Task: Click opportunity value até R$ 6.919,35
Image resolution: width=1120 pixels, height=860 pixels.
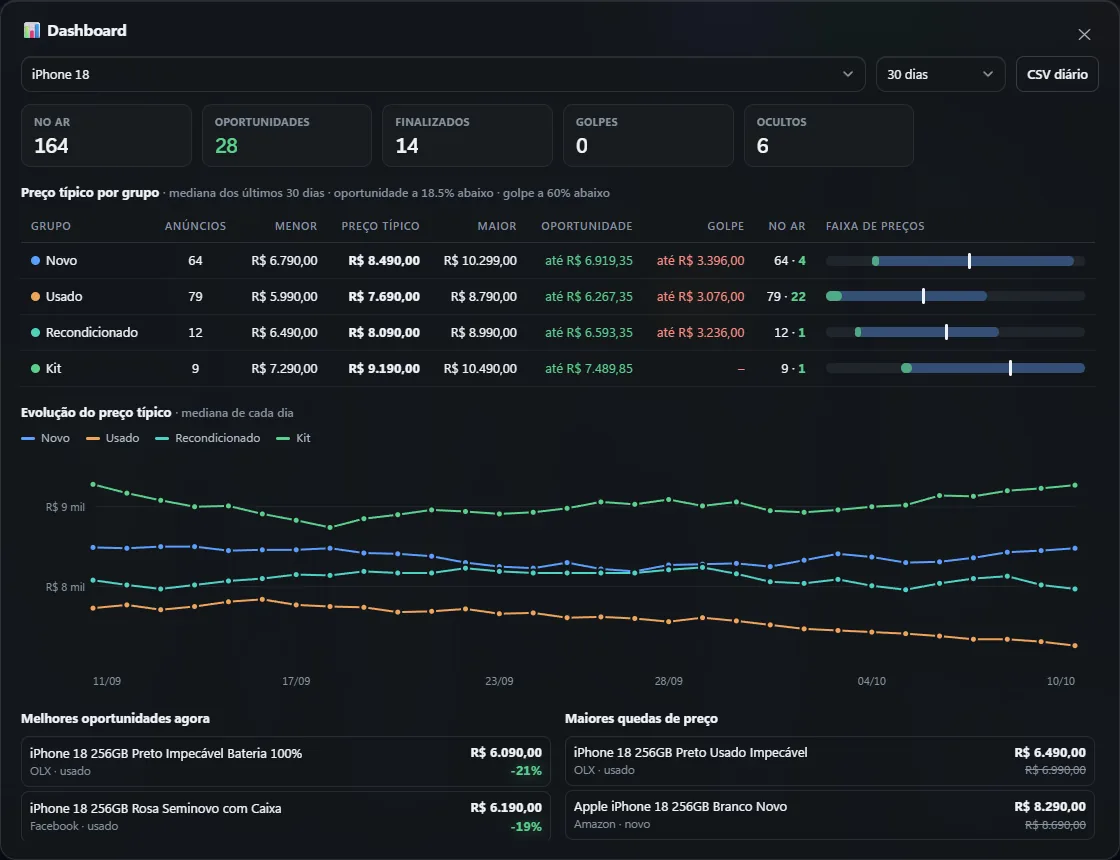Action: click(589, 261)
